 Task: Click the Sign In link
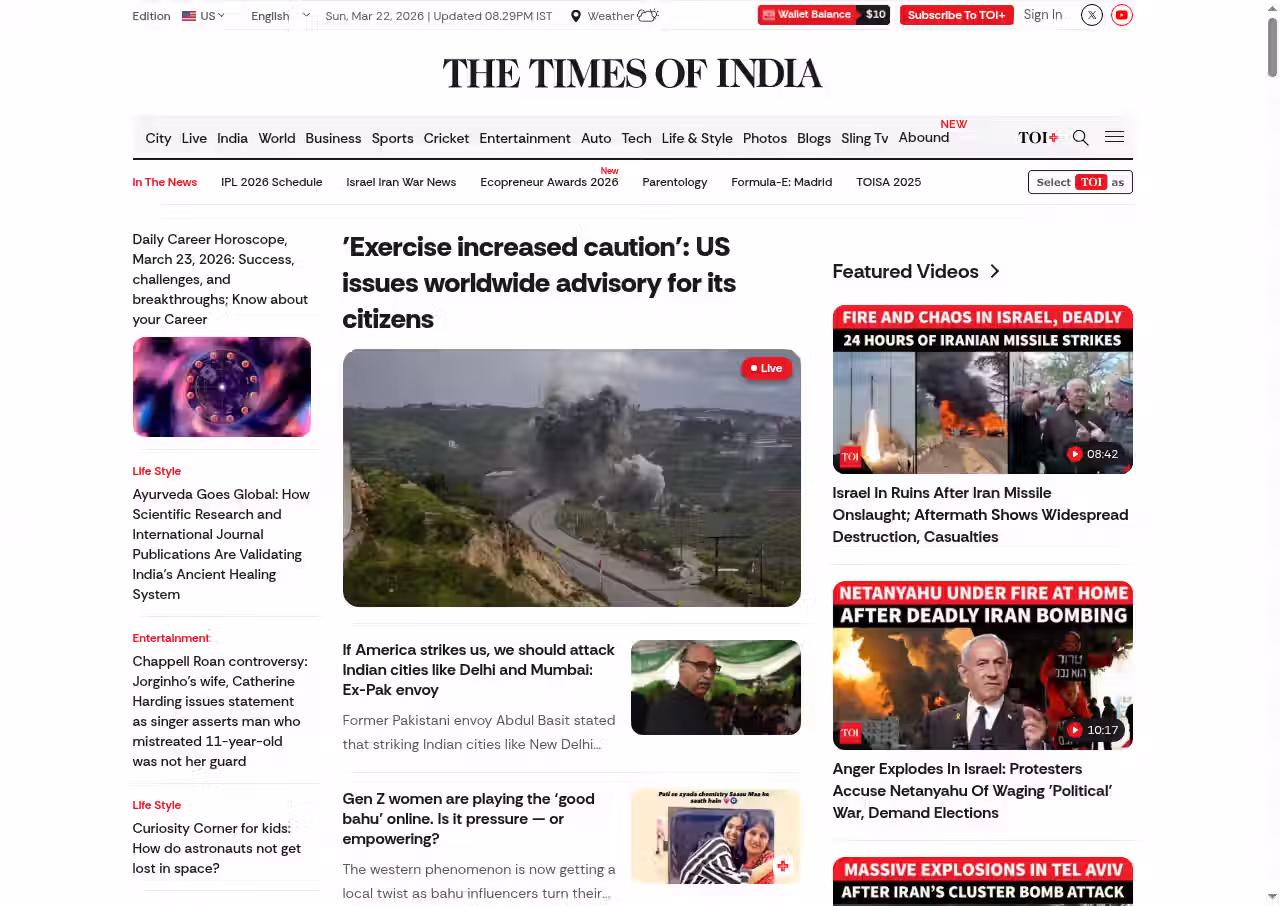[x=1043, y=15]
